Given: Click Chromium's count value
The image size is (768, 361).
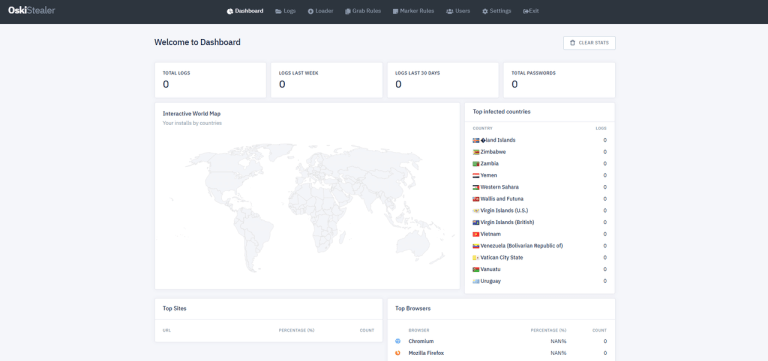Looking at the screenshot, I should tap(605, 341).
